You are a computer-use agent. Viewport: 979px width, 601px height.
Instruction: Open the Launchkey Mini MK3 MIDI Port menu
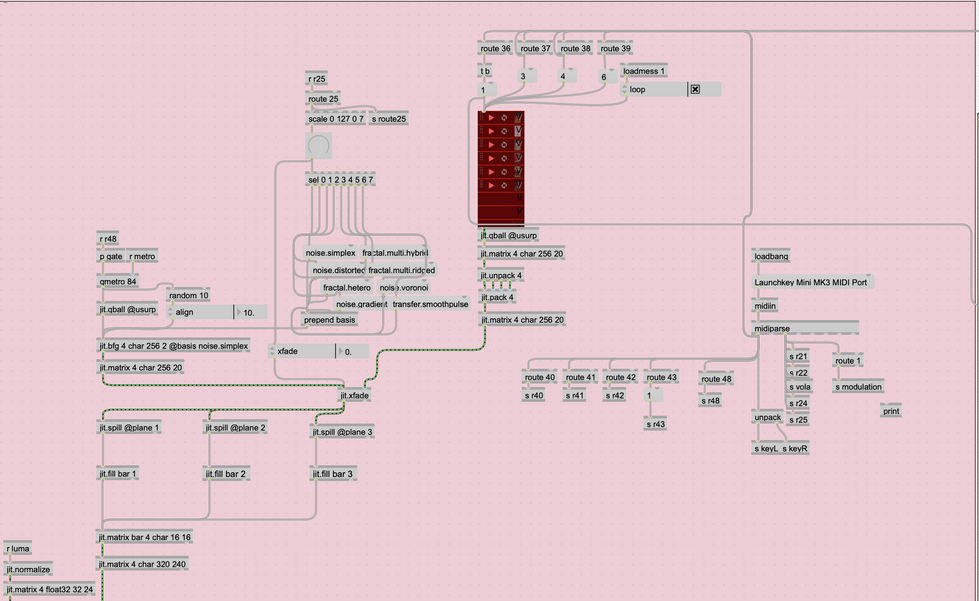[813, 282]
